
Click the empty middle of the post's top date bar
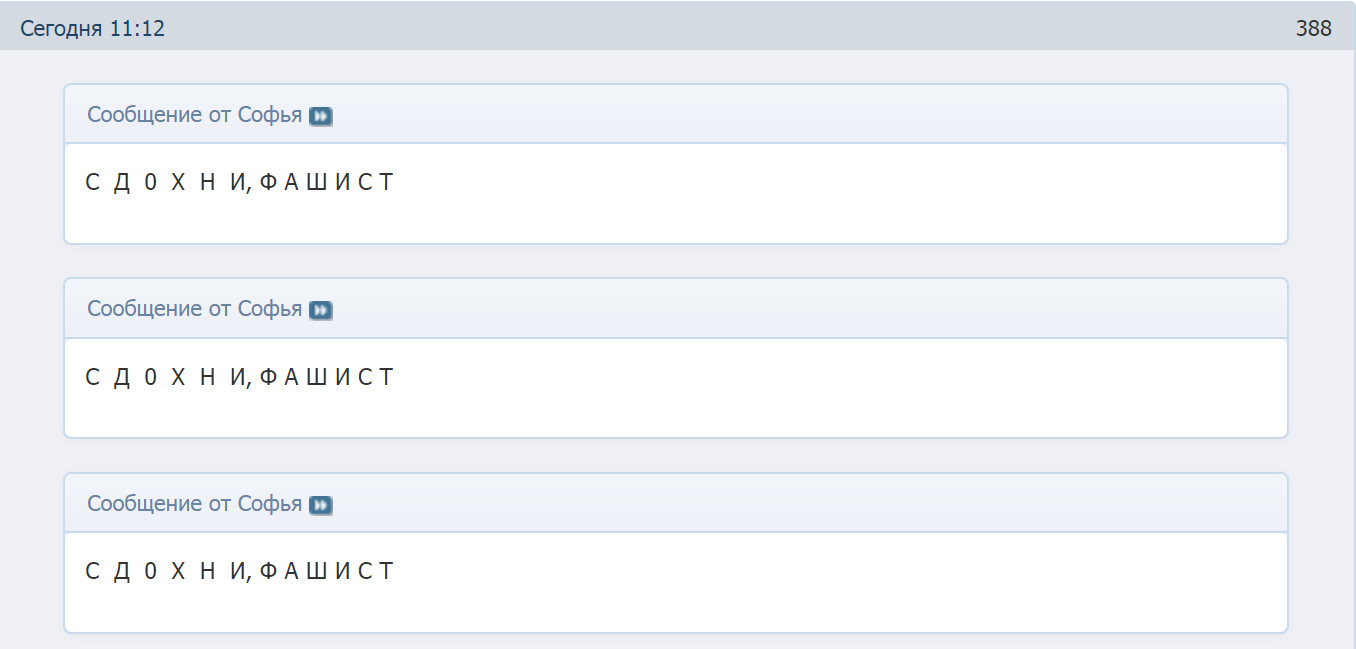coord(700,28)
